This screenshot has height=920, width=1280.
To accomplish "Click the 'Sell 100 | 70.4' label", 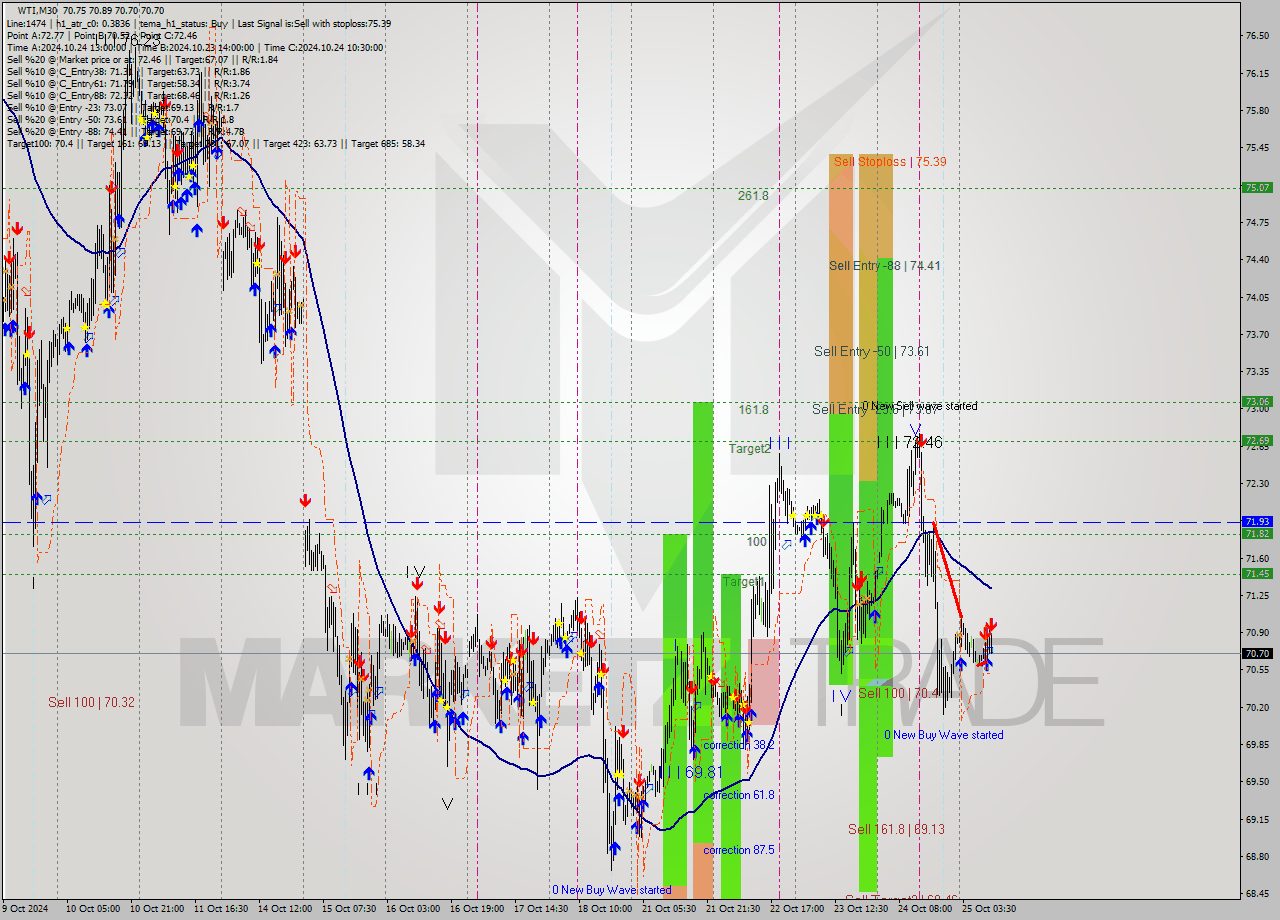I will tap(897, 693).
